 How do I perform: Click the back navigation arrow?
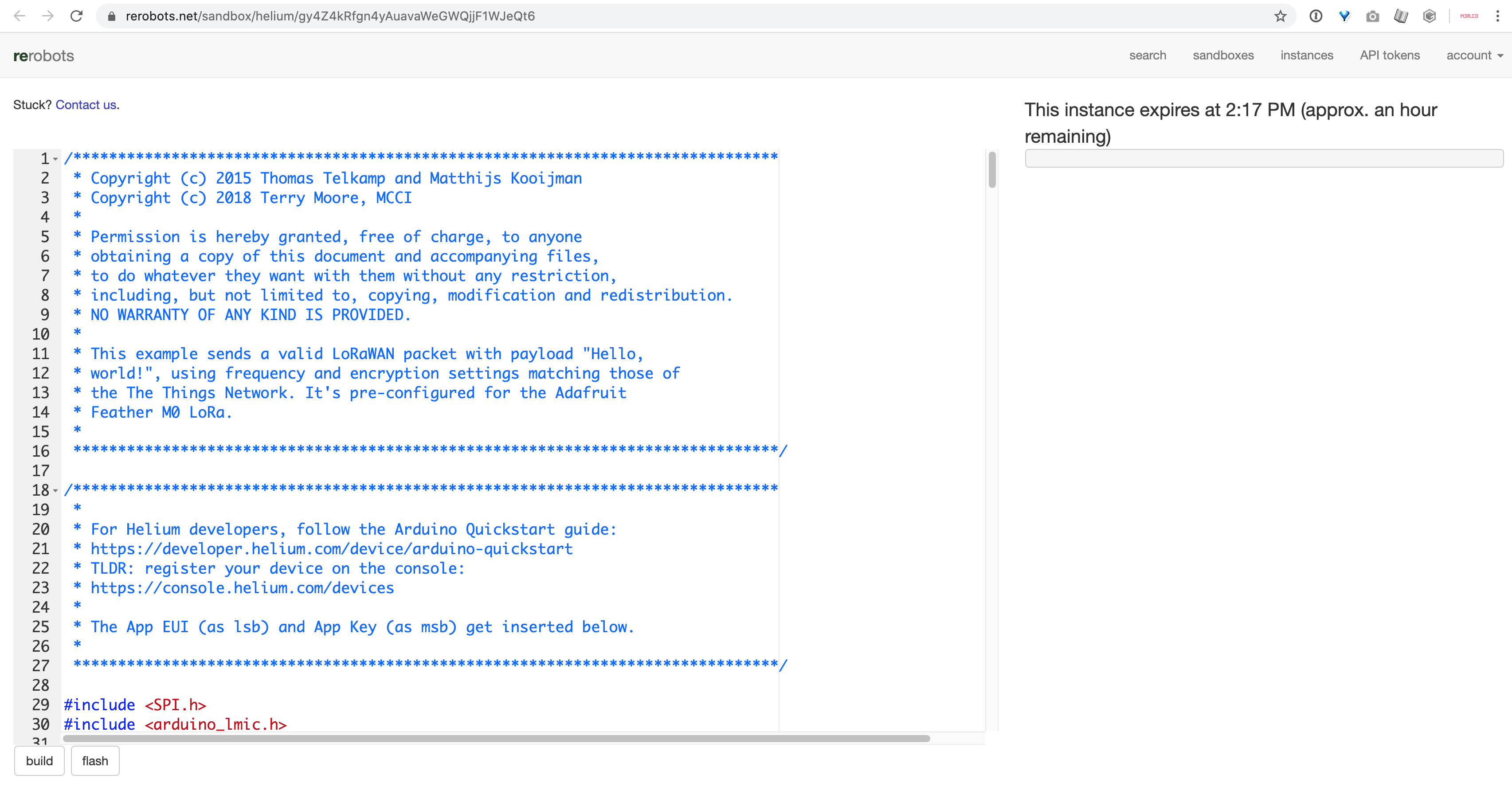click(x=20, y=16)
